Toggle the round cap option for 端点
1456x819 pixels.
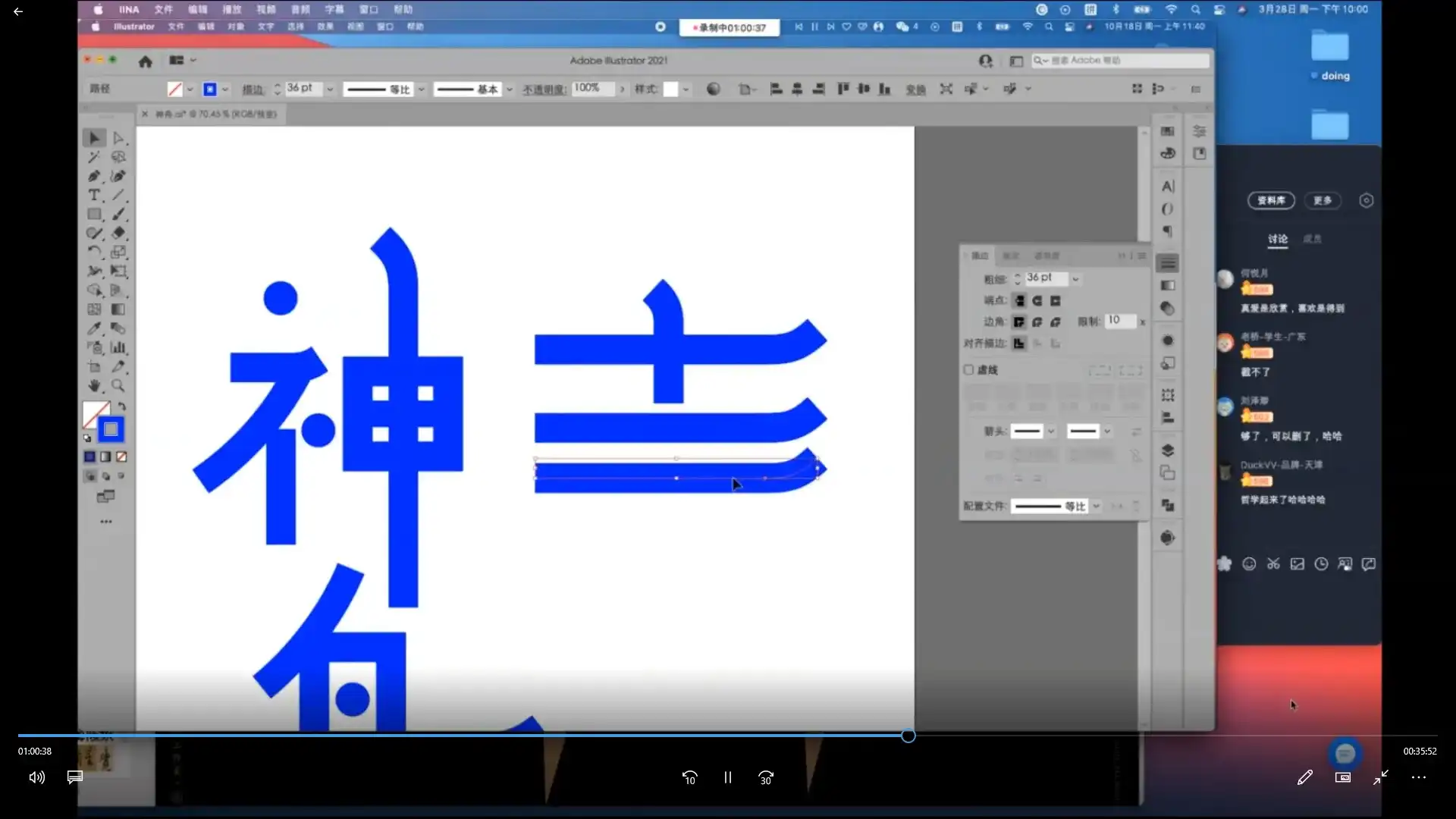1037,300
